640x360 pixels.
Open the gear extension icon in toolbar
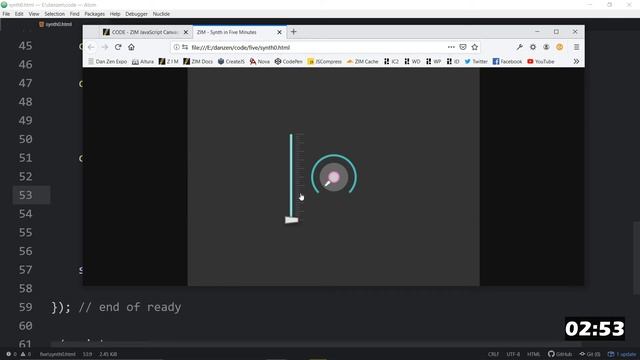click(x=533, y=47)
